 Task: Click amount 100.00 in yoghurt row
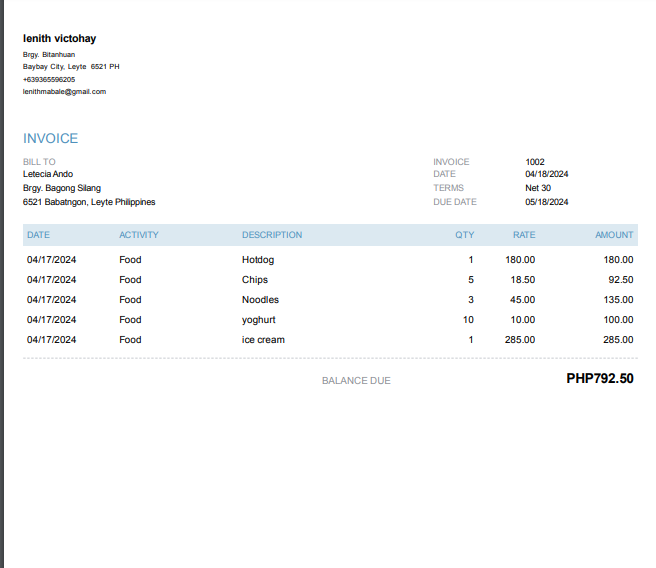tap(618, 320)
